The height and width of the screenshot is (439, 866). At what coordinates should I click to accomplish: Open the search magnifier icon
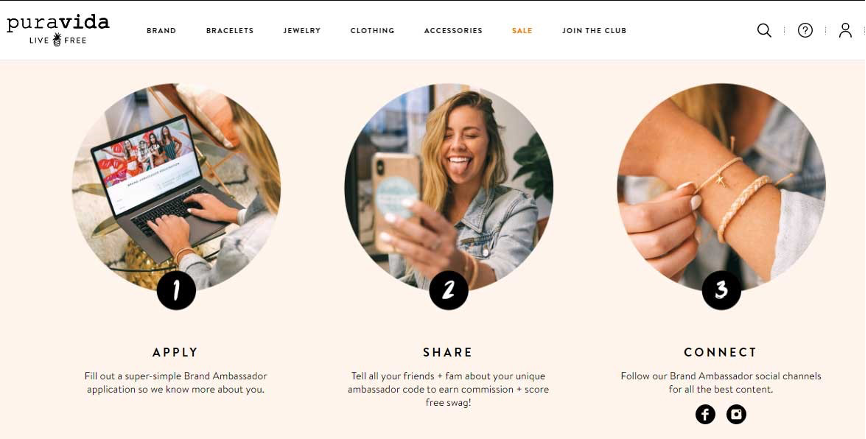(764, 30)
